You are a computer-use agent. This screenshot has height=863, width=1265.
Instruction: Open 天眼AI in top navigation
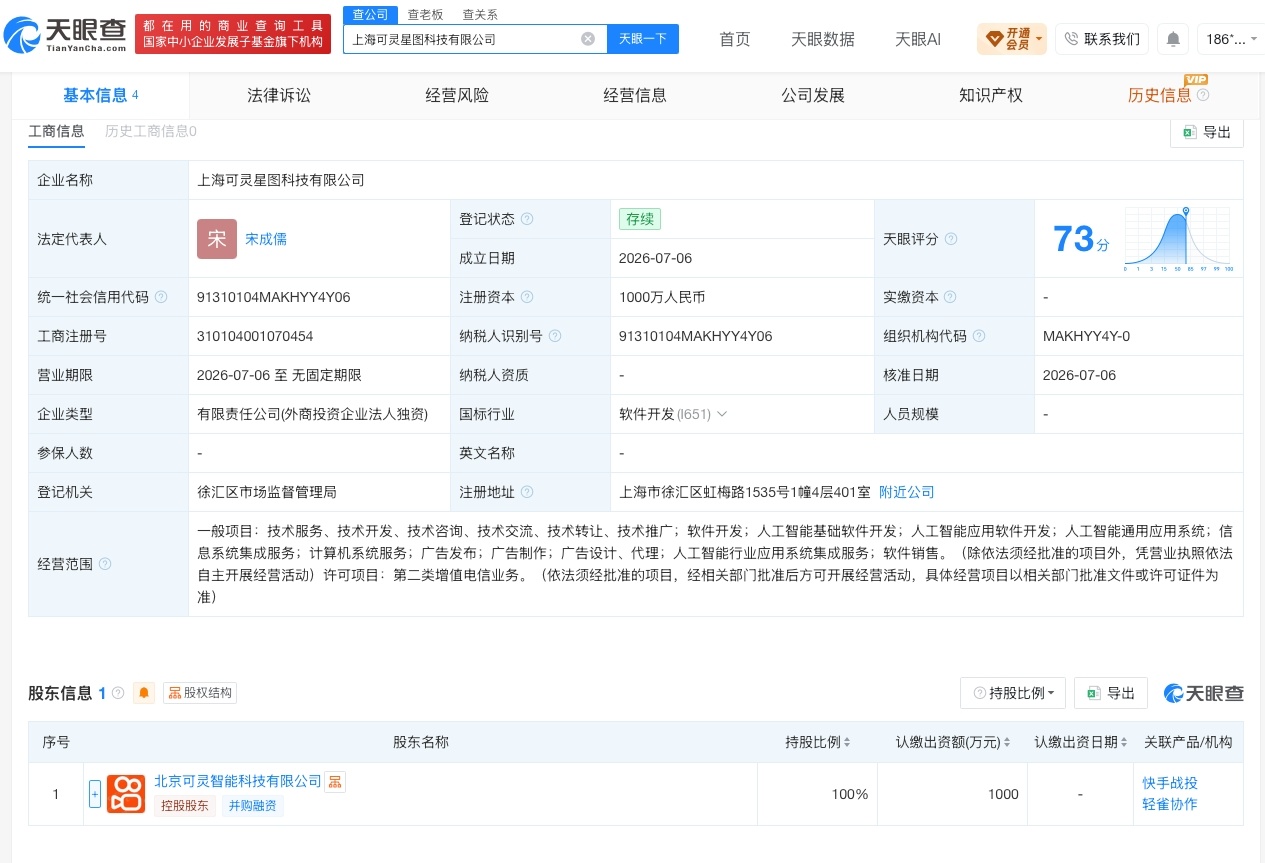[x=918, y=39]
